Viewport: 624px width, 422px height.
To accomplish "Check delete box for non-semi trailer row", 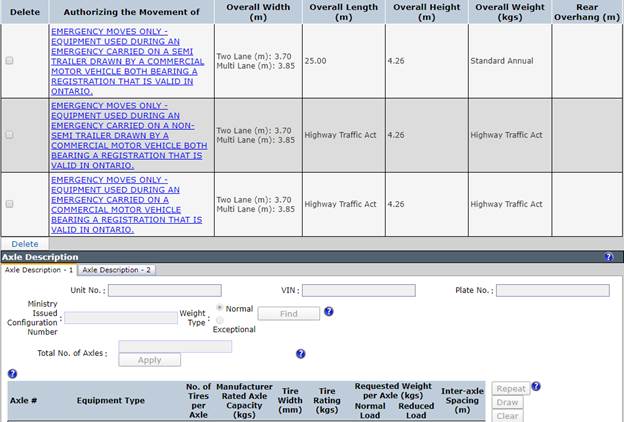I will click(10, 135).
